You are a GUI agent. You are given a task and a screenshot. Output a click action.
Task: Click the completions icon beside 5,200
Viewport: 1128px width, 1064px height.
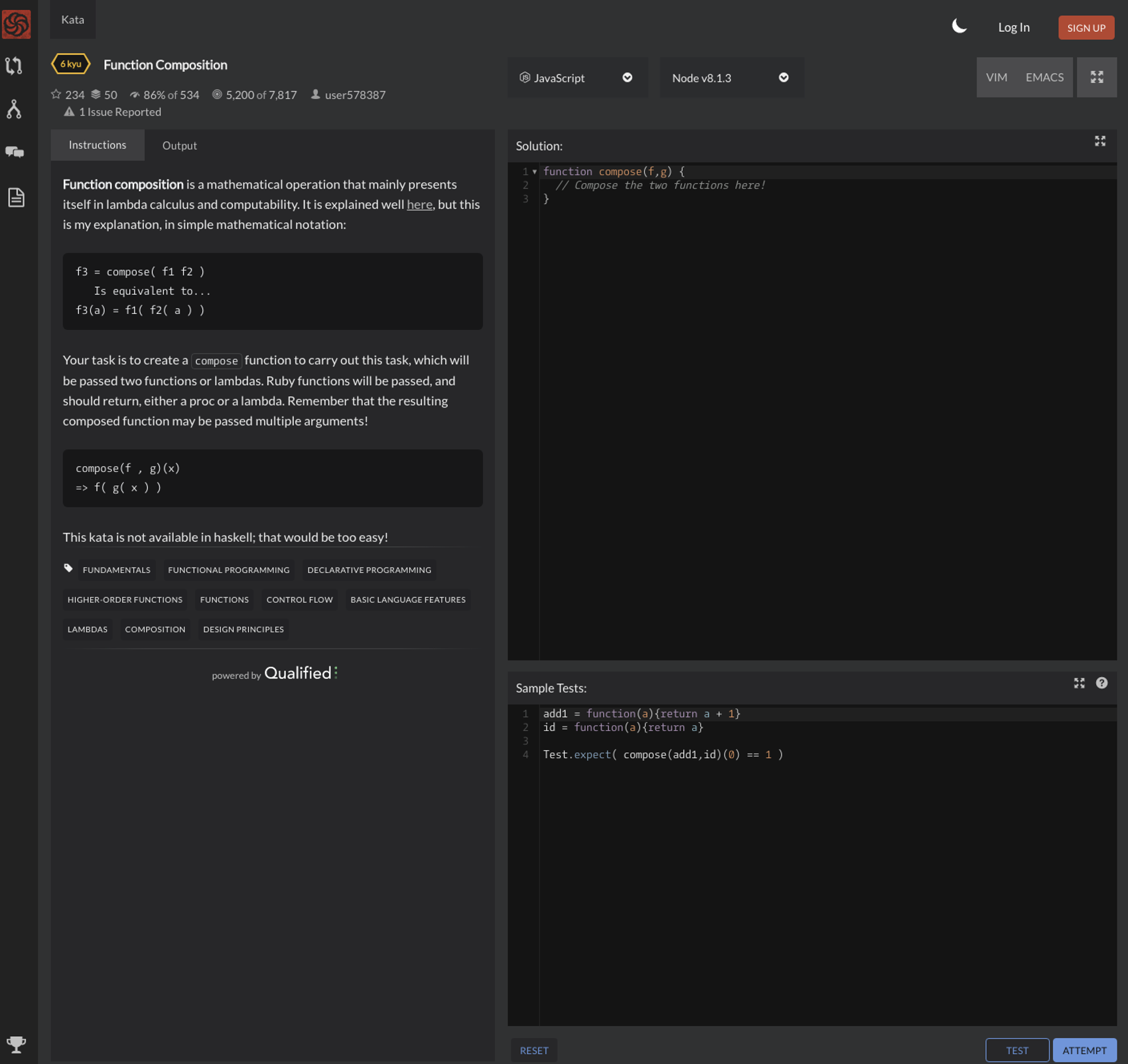[217, 94]
